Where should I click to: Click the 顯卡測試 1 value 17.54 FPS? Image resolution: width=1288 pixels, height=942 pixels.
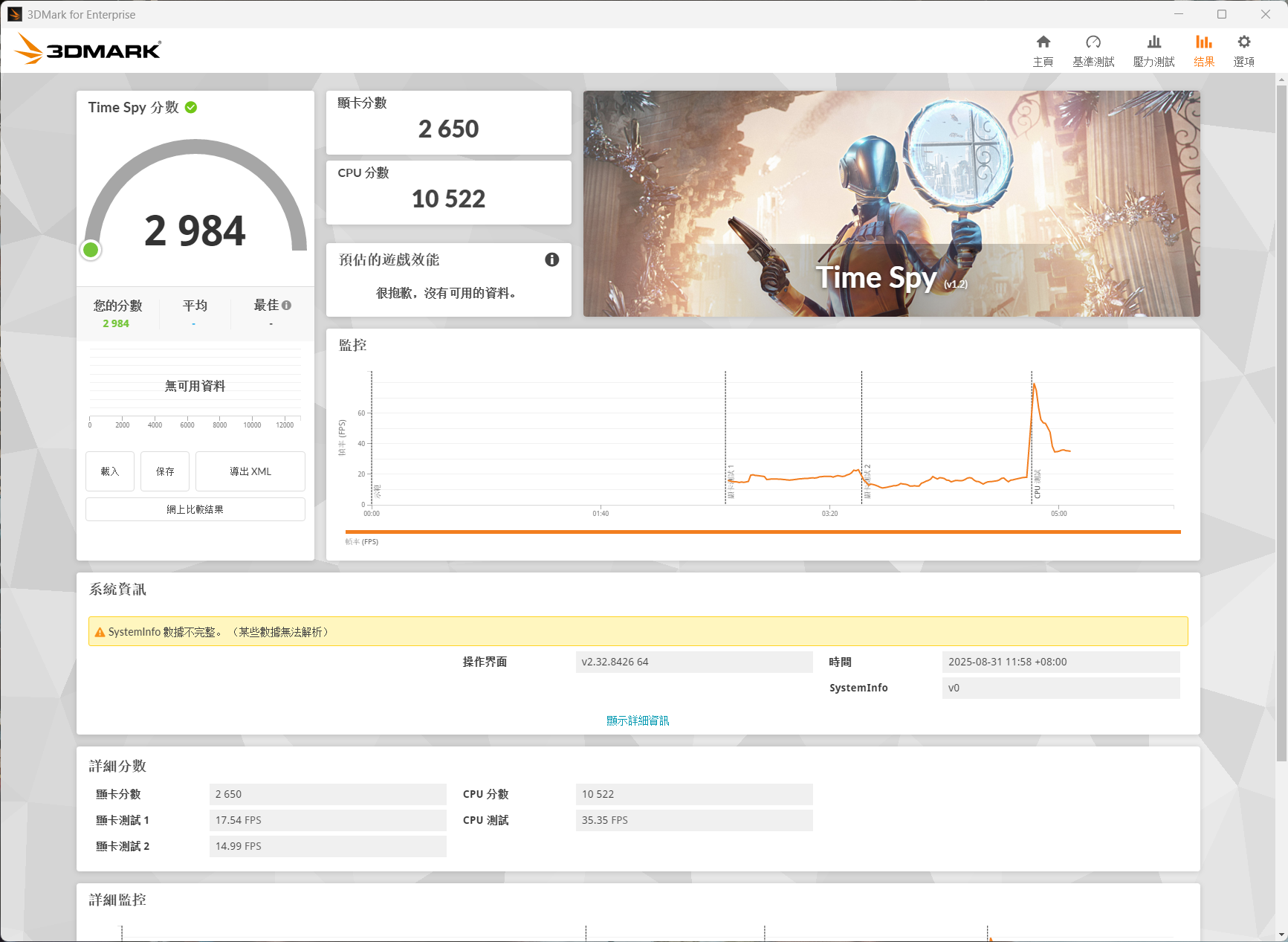[328, 820]
